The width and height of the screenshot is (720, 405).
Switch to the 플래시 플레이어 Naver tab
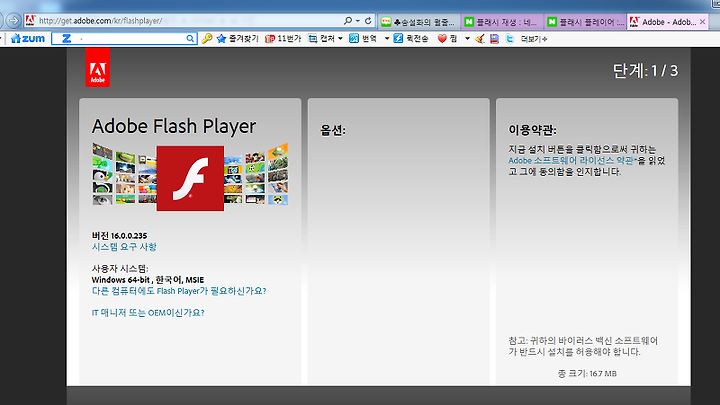click(585, 22)
